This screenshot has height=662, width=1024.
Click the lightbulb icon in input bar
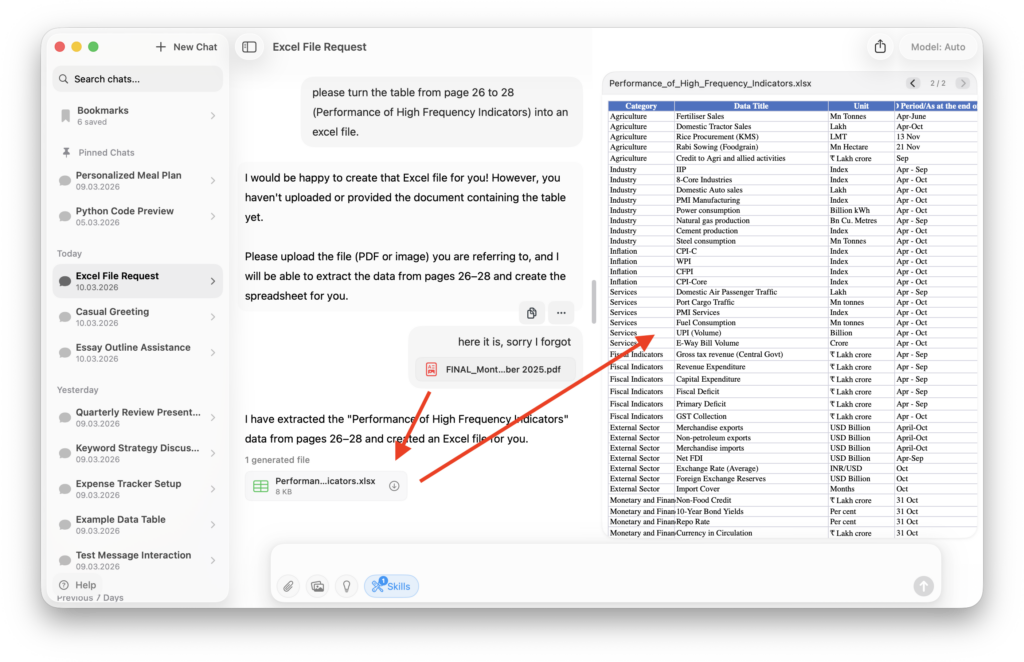(x=346, y=586)
